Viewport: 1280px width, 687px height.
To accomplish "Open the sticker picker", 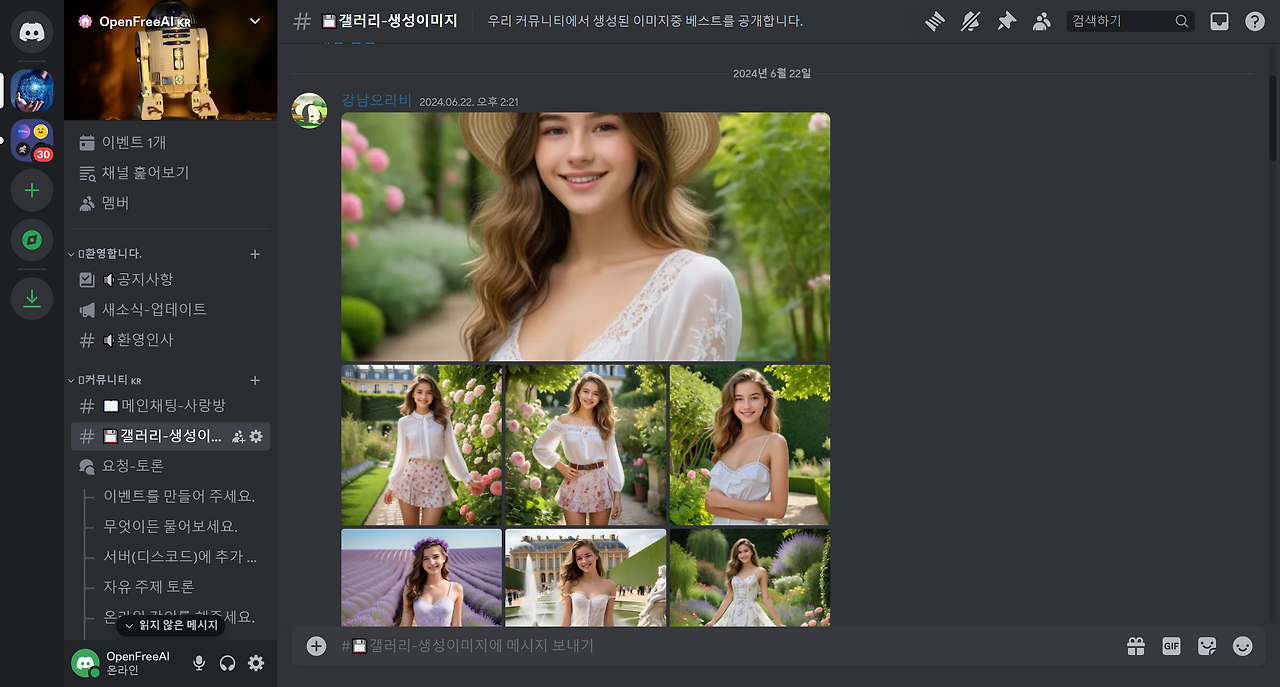I will coord(1207,646).
